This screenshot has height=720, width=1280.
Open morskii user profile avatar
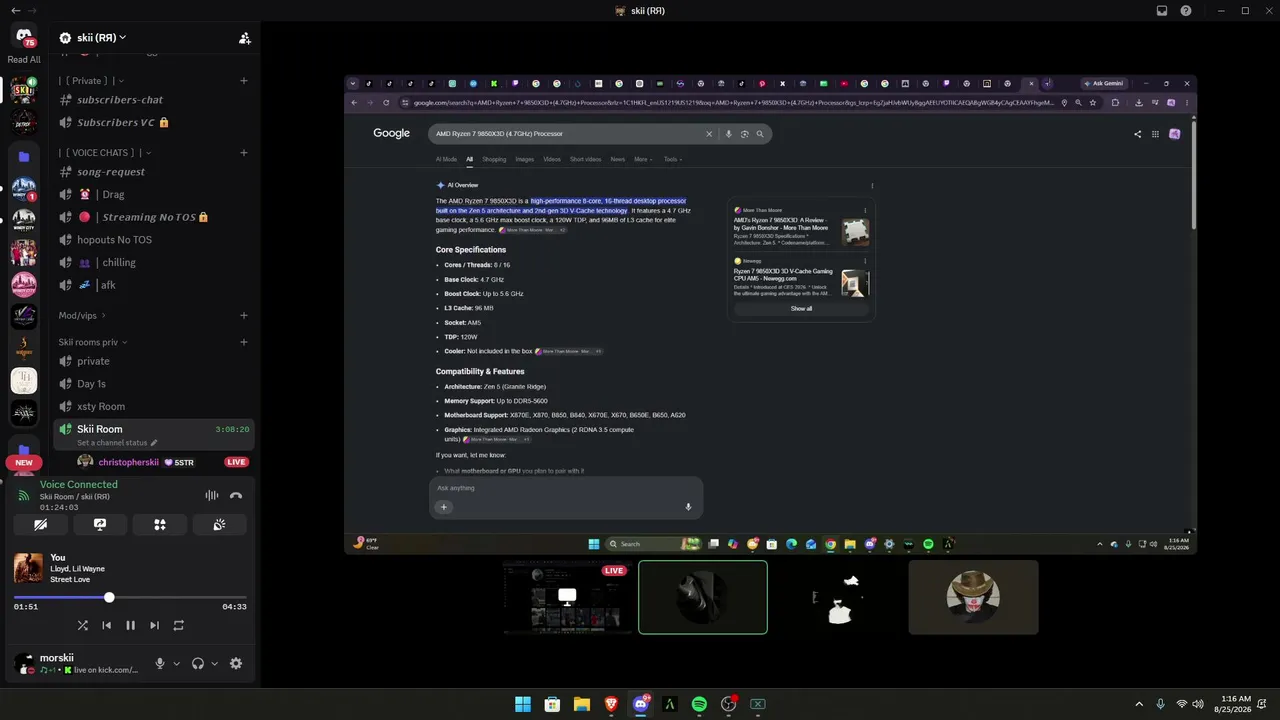click(x=23, y=663)
